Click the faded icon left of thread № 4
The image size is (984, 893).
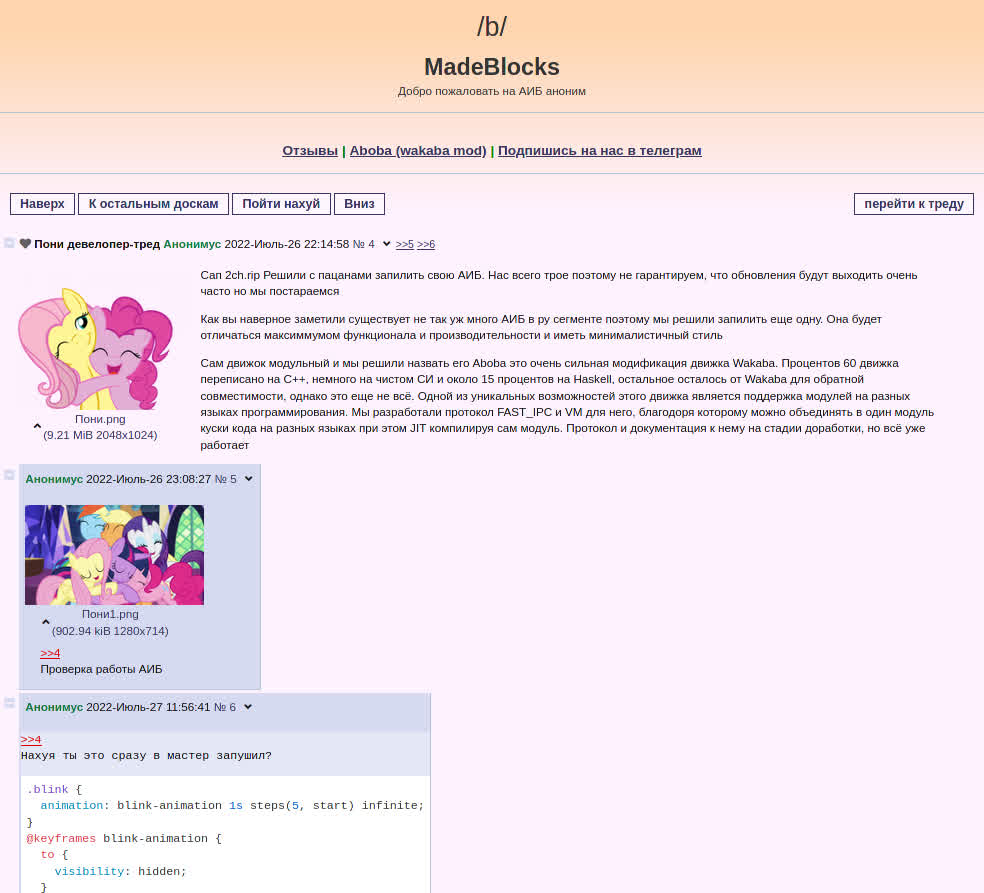coord(9,243)
